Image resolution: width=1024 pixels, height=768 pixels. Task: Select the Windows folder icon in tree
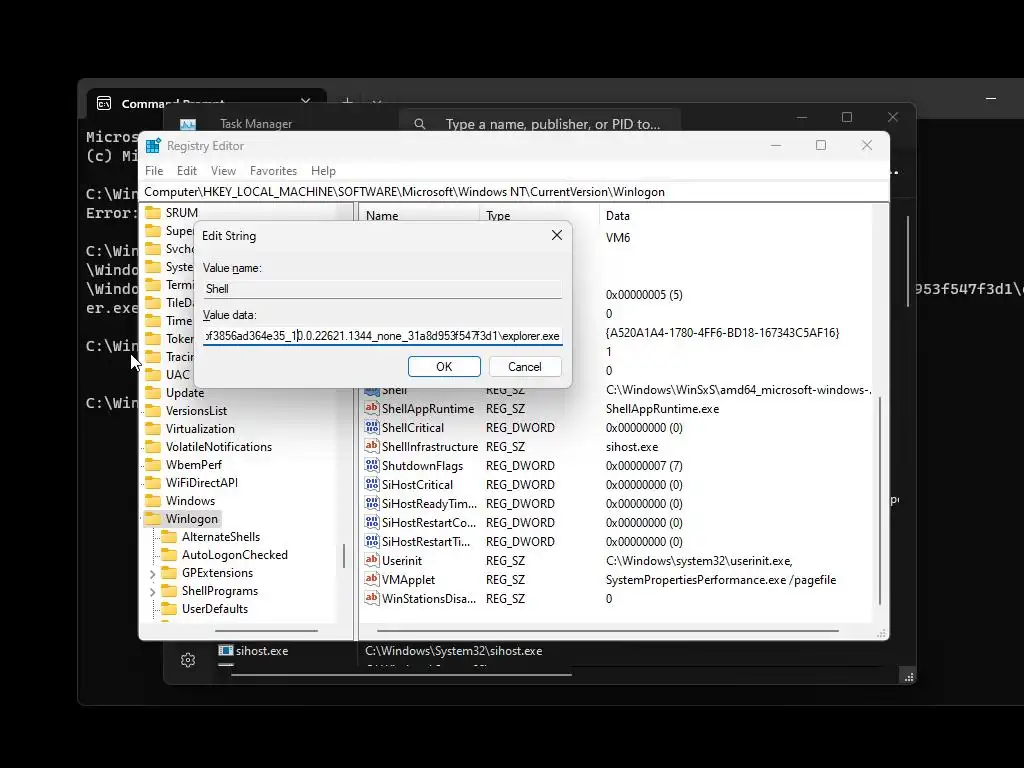[153, 500]
